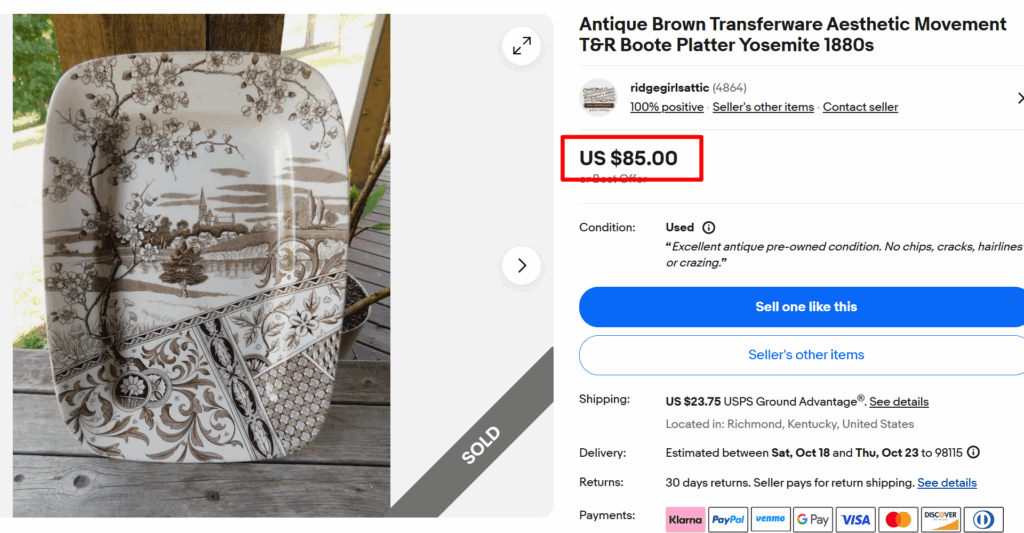The image size is (1024, 533).
Task: Show the next product photo
Action: coord(521,266)
